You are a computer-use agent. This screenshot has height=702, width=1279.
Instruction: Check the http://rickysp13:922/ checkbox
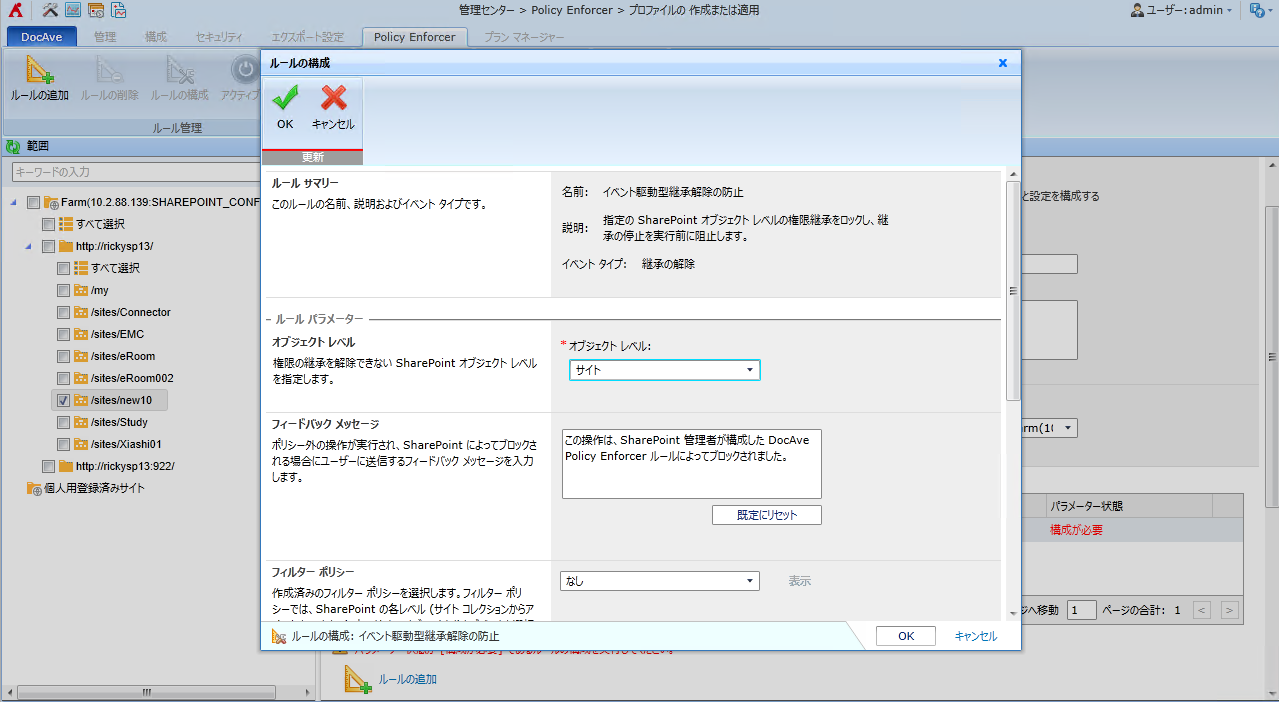[x=48, y=466]
